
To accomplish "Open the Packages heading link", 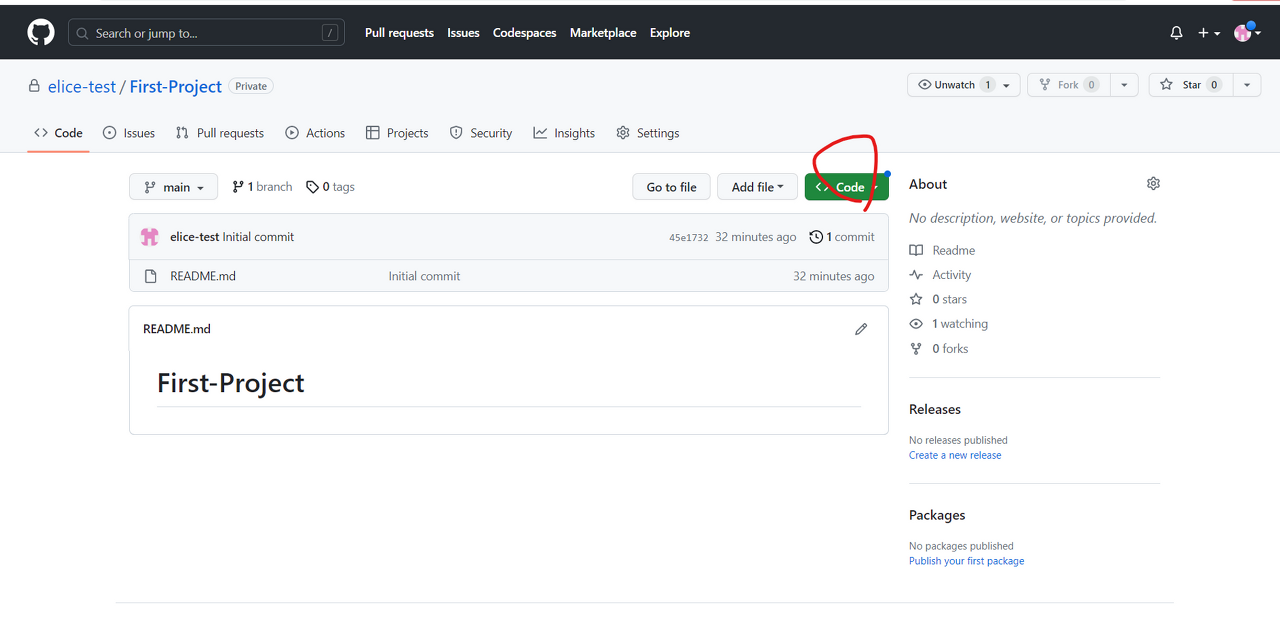I will point(937,515).
